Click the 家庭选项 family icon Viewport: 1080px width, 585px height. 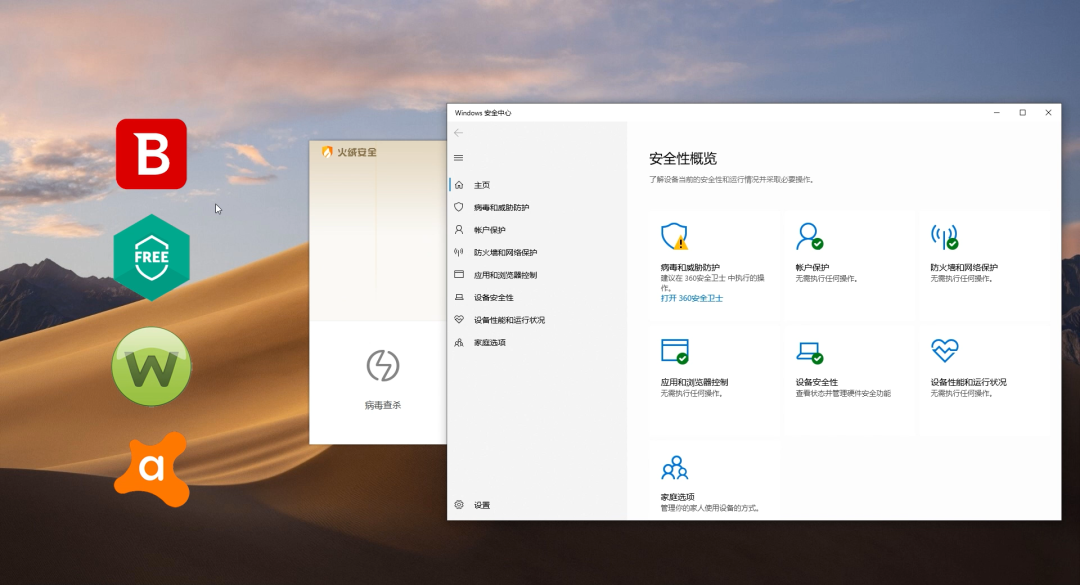674,467
